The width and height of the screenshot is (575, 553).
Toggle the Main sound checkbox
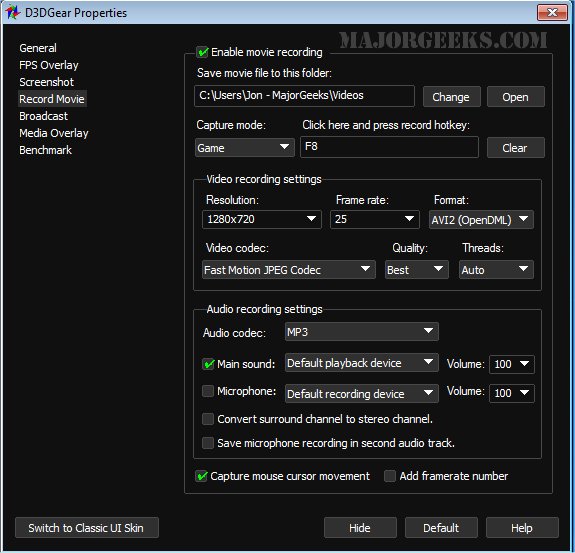208,364
